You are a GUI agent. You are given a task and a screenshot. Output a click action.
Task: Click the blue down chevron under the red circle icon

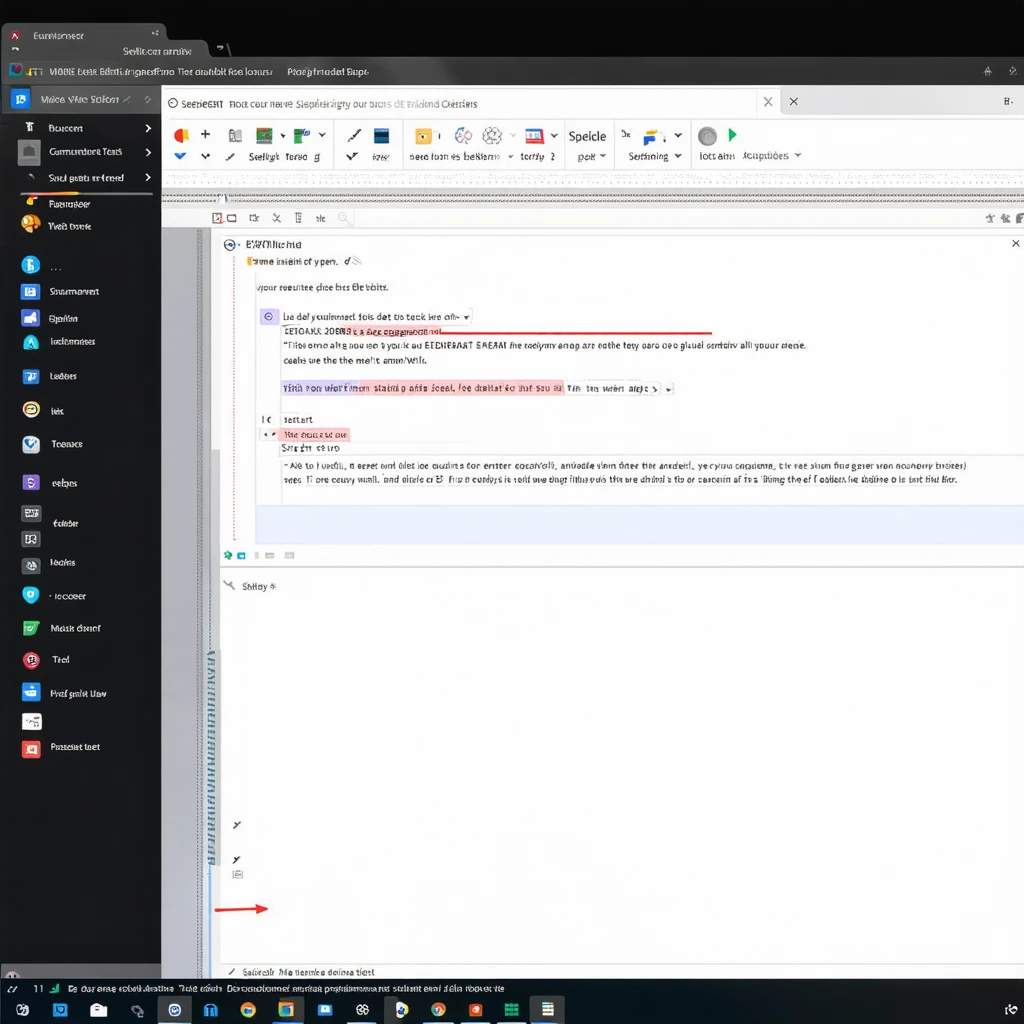180,156
